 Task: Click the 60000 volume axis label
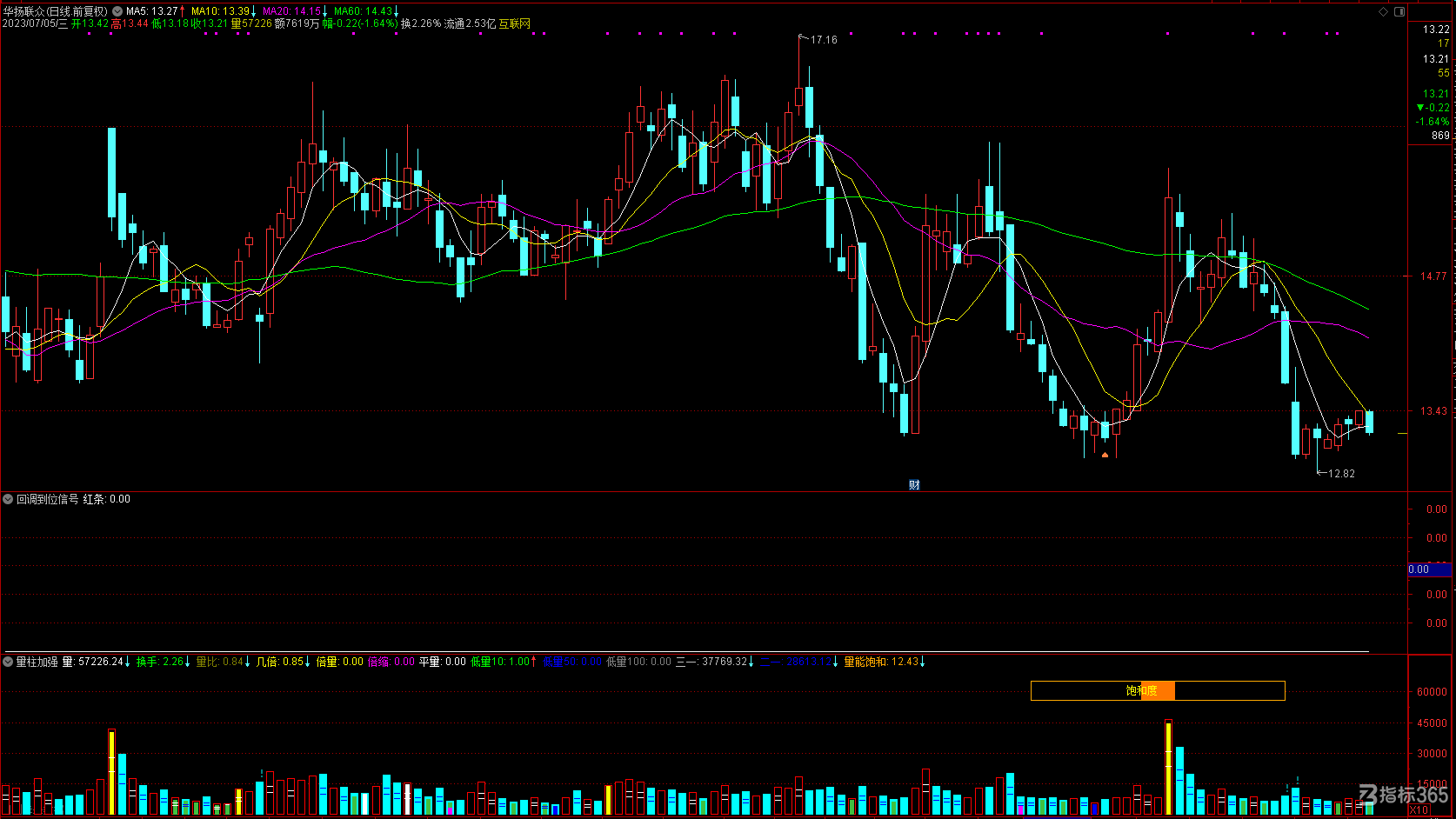pos(1432,692)
